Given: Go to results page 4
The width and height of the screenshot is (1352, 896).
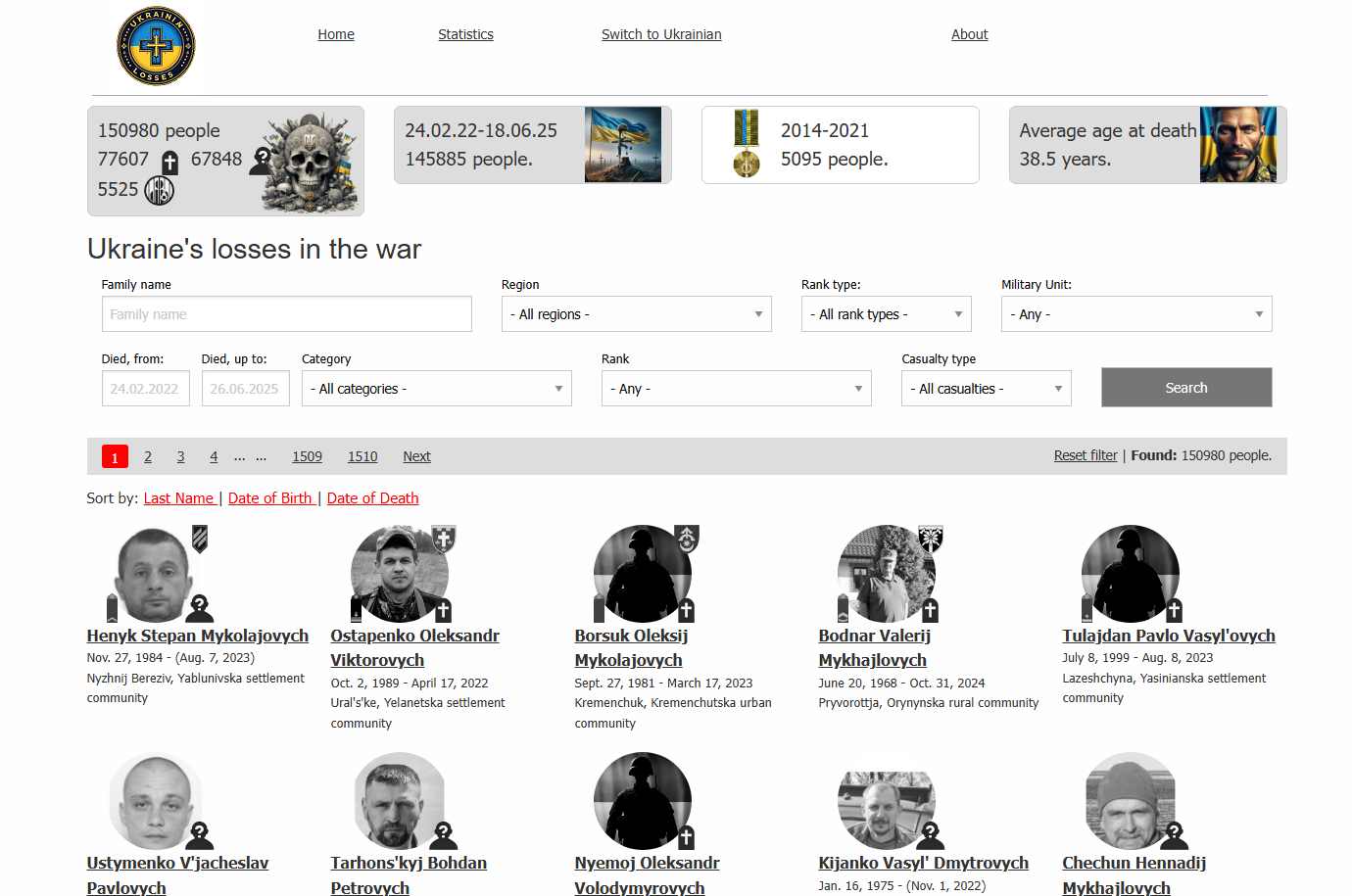Looking at the screenshot, I should coord(214,456).
